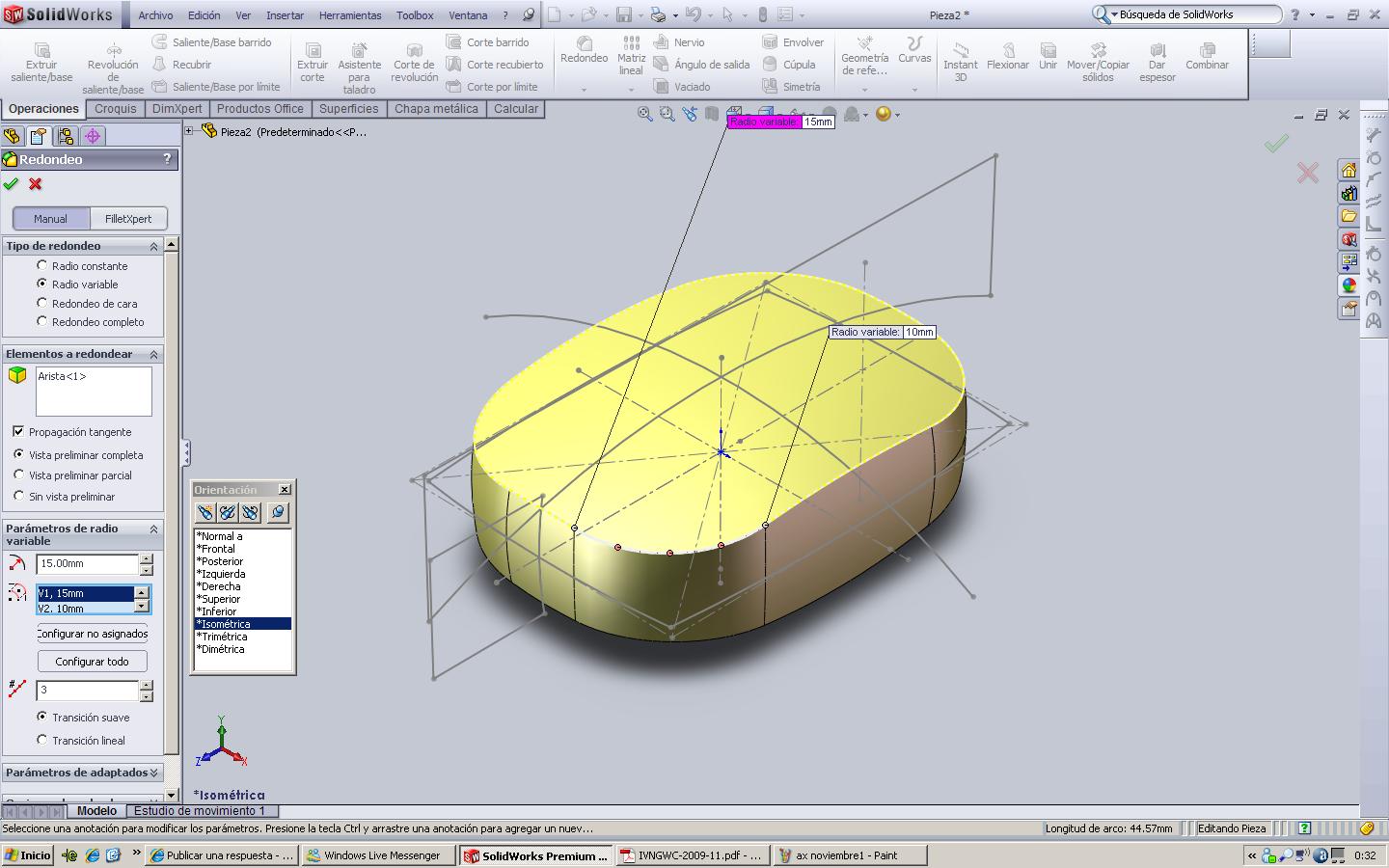Click the FilletXpert button
Screen dimensions: 1389x868
(128, 219)
